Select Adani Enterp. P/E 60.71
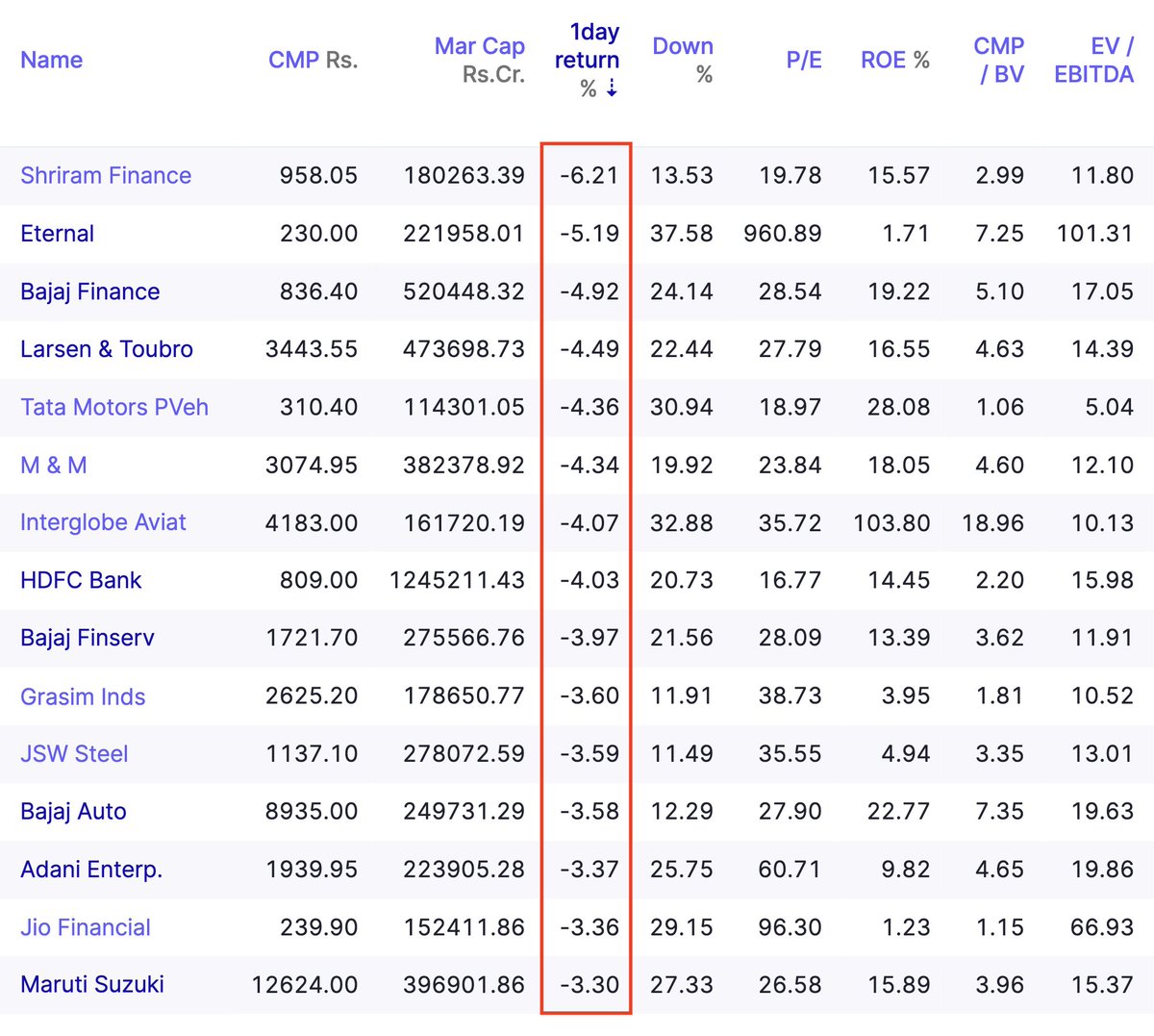 pos(790,870)
